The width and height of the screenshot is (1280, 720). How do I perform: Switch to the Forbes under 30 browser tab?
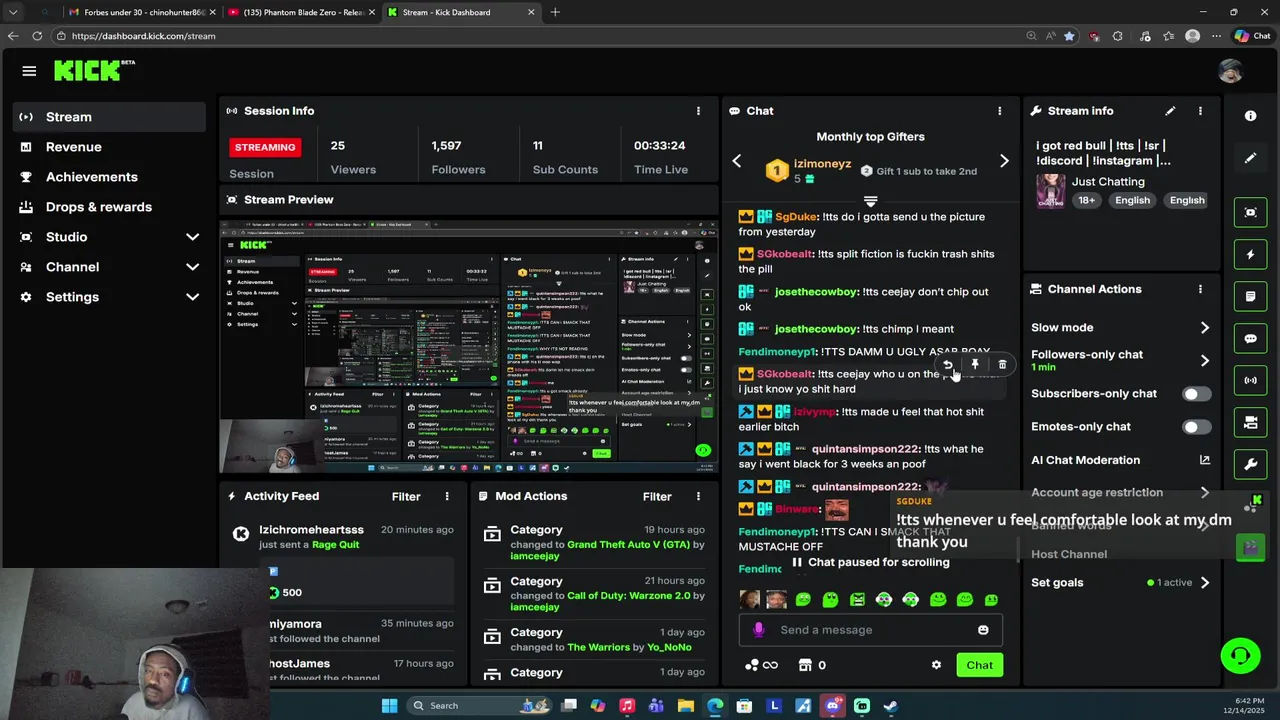point(140,12)
